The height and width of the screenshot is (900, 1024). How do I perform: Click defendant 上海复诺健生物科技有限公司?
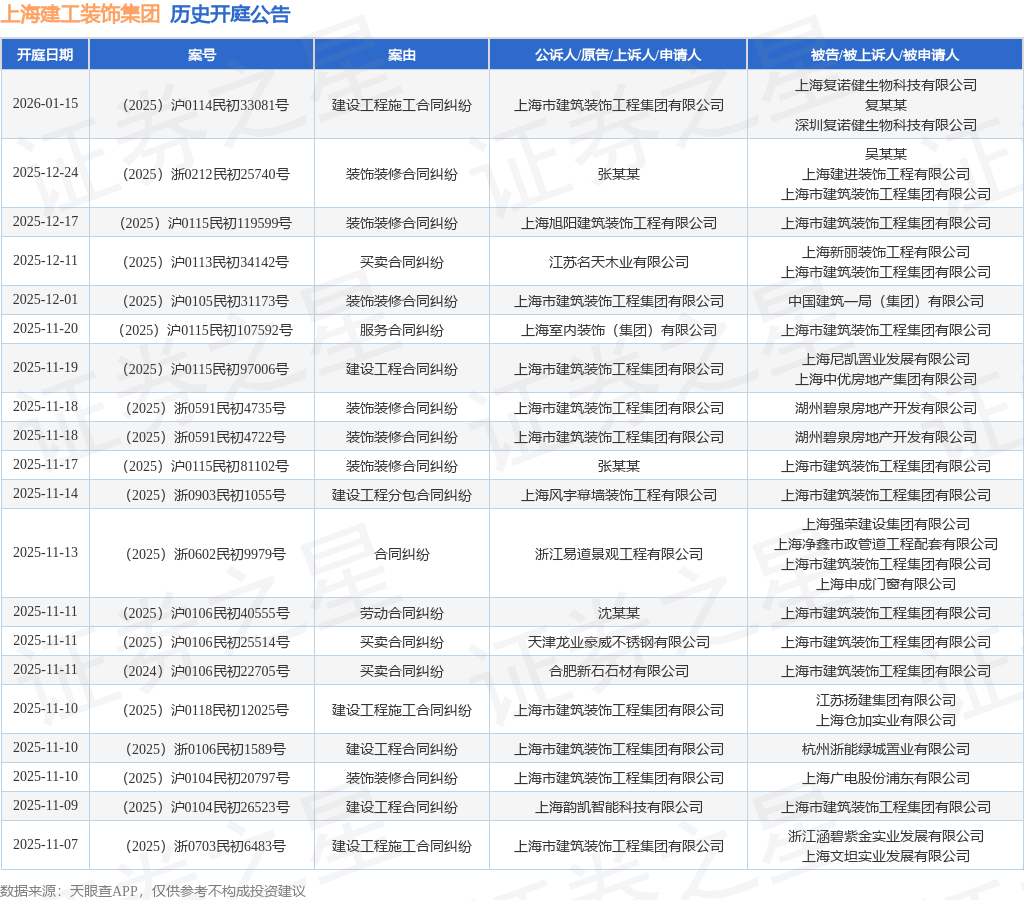click(884, 86)
